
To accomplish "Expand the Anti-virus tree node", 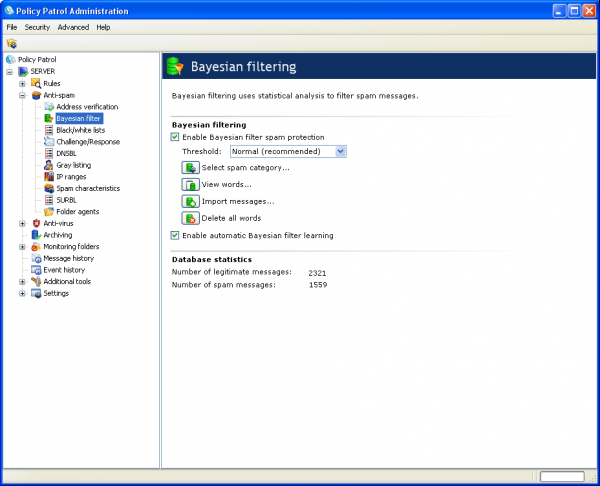I will click(x=22, y=223).
